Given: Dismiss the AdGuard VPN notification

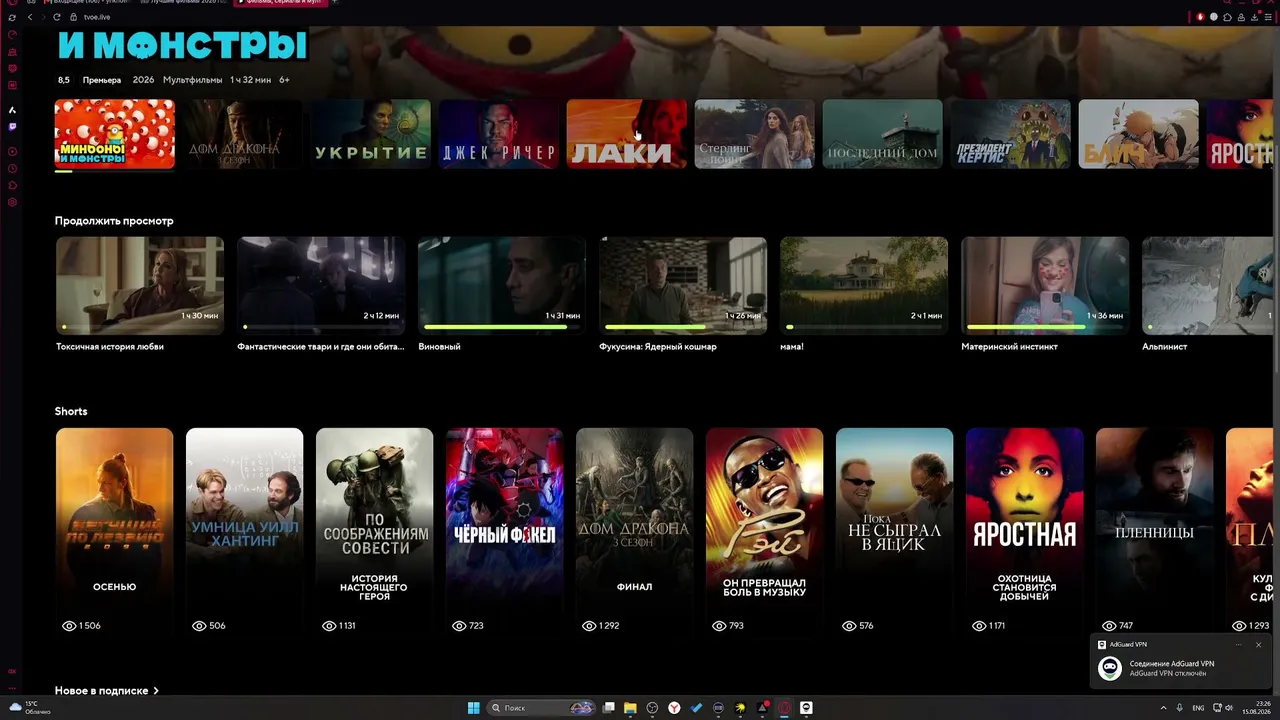Looking at the screenshot, I should pos(1258,645).
